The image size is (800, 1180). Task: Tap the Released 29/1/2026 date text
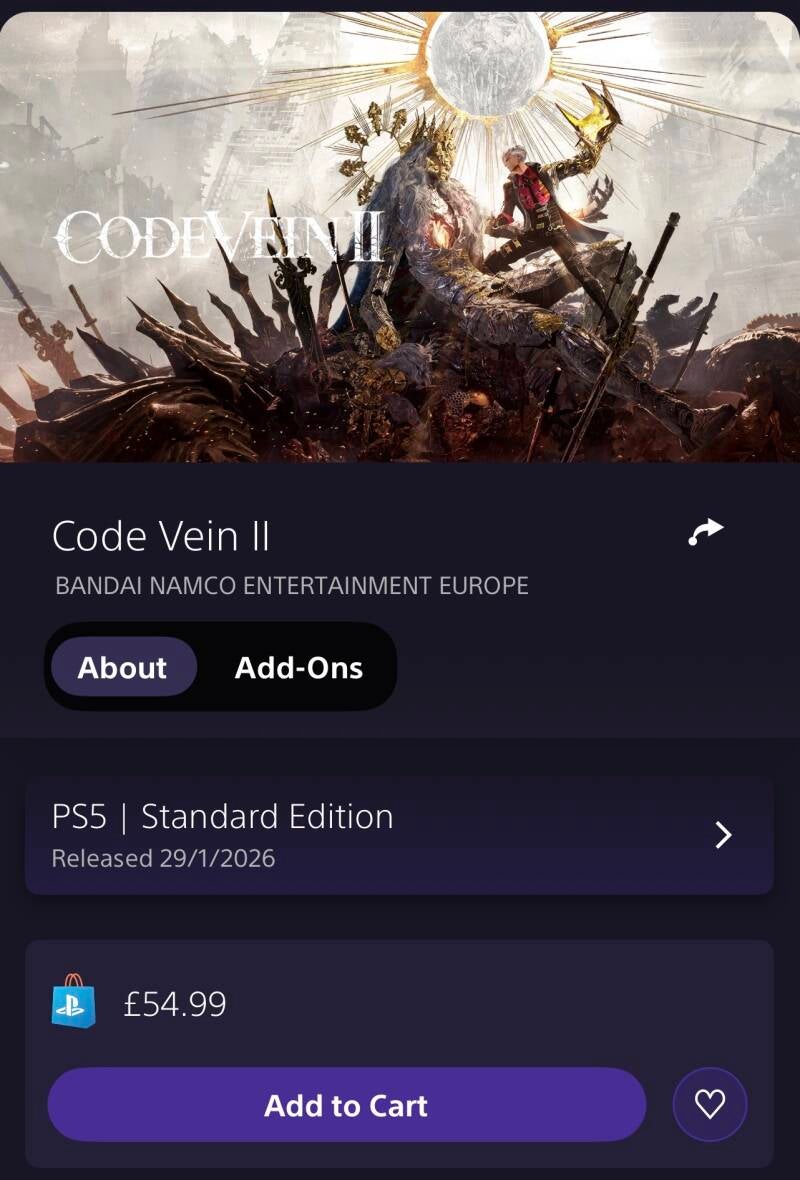pyautogui.click(x=163, y=858)
